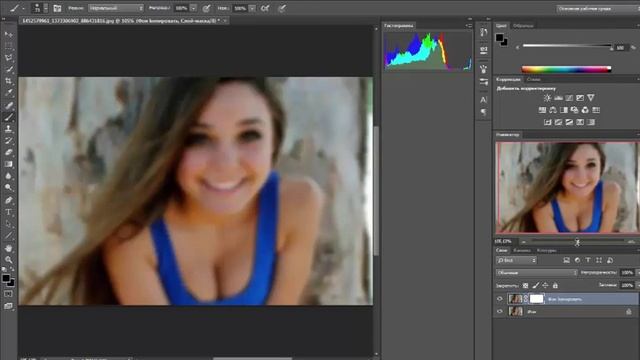Toggle lock image pixels (brush icon)
Screen dimensions: 640x360
pyautogui.click(x=536, y=286)
